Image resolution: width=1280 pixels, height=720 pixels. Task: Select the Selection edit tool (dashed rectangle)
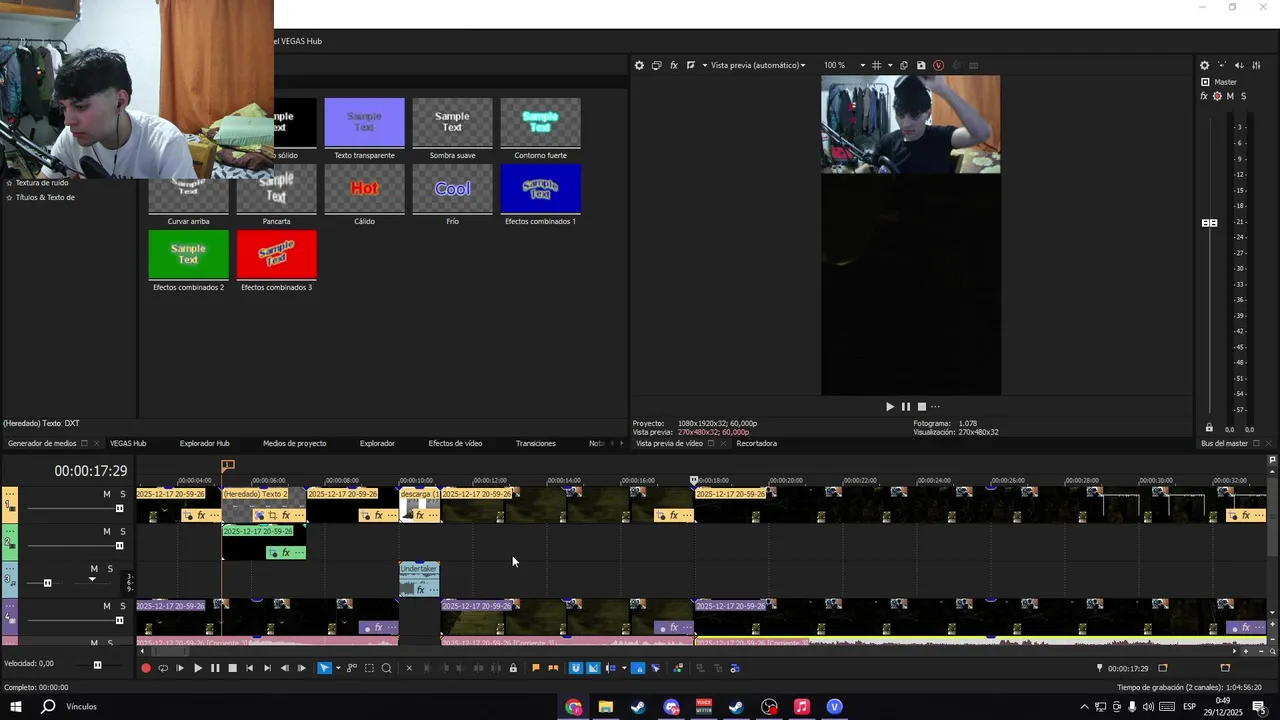[x=369, y=668]
